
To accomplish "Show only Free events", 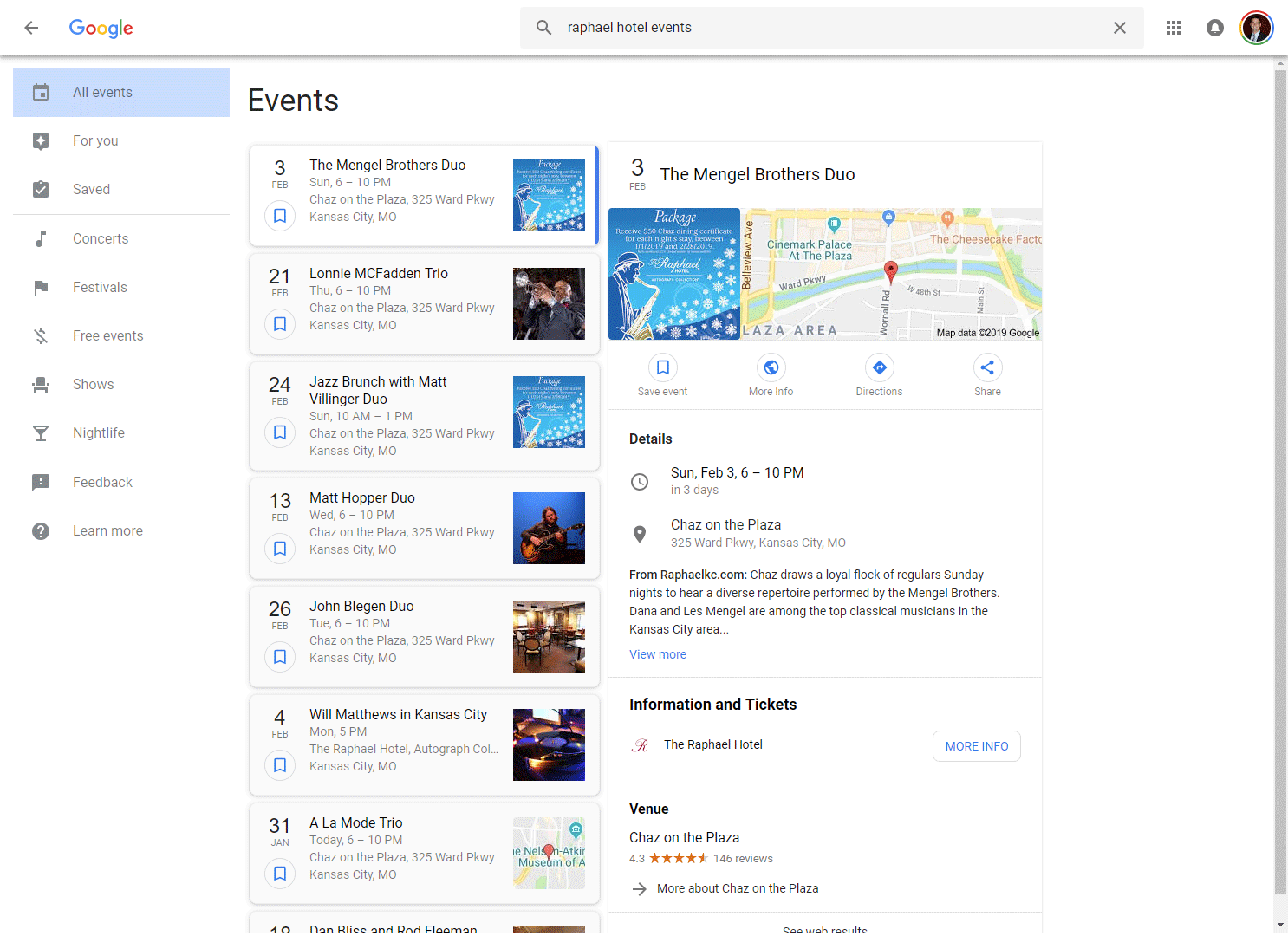I will pyautogui.click(x=121, y=336).
